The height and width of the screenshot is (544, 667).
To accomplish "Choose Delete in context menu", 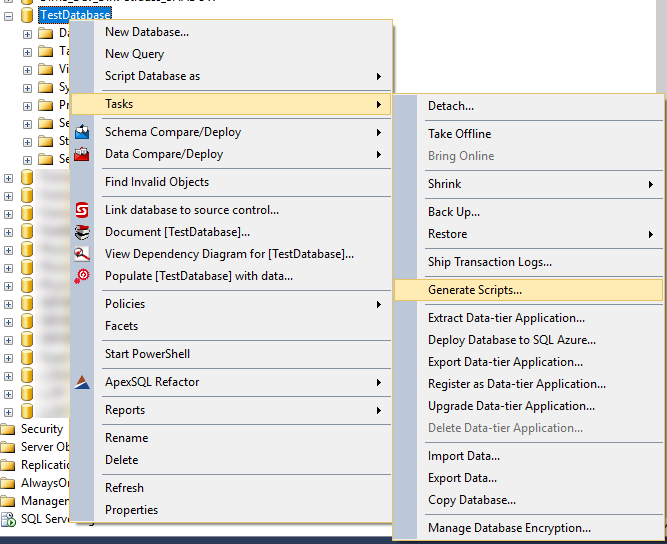I will pos(231,460).
